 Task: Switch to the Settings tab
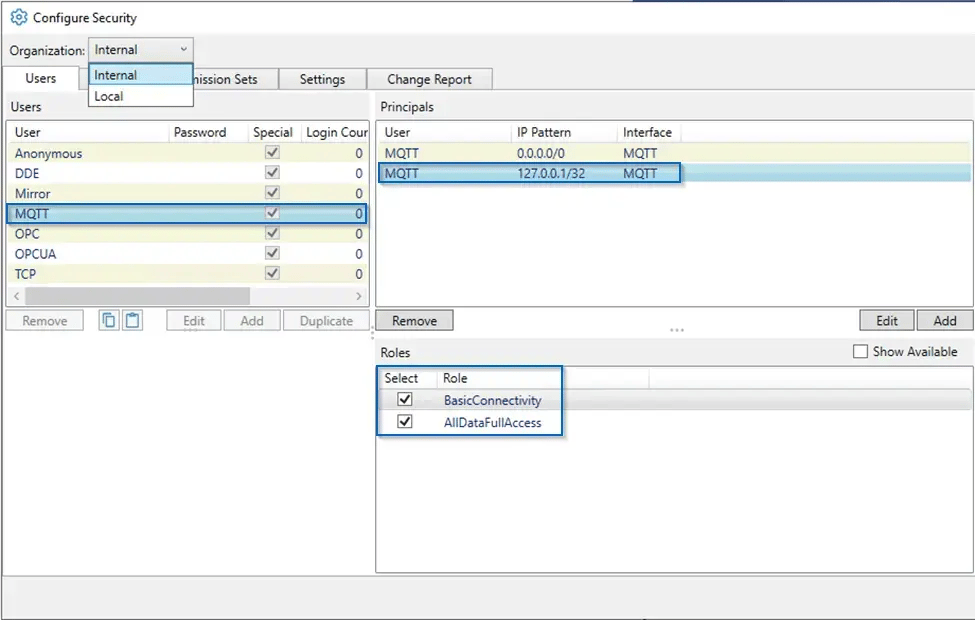click(x=322, y=78)
